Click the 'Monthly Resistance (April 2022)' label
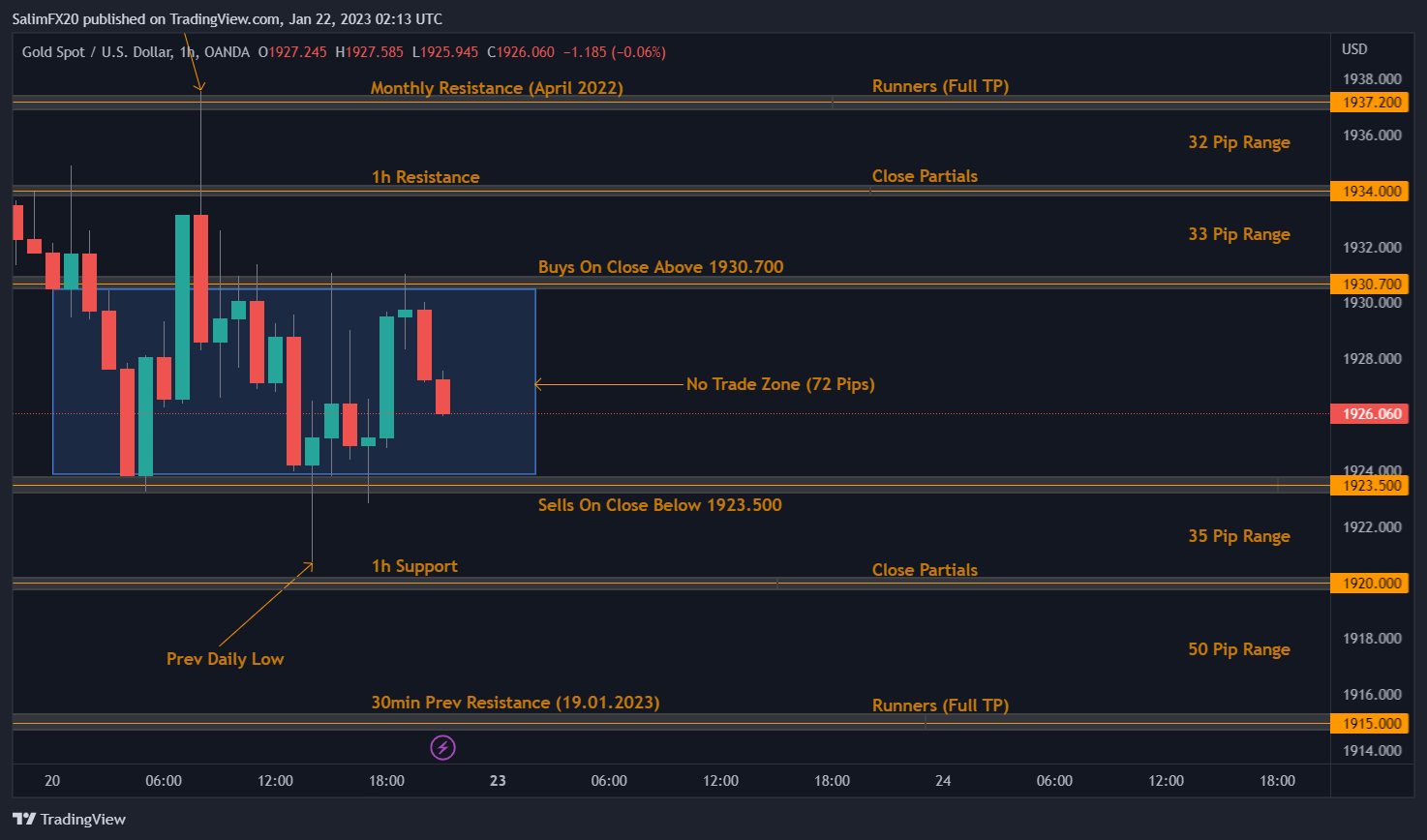 [x=497, y=87]
